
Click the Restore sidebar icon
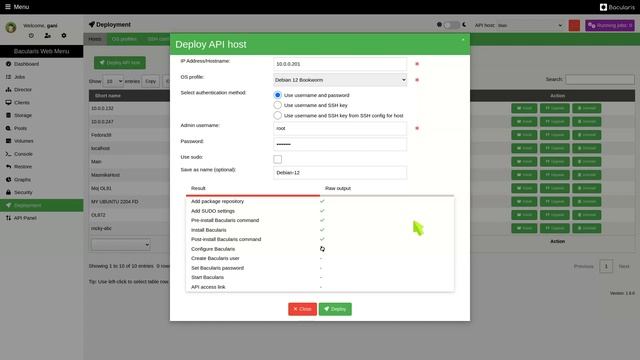8,167
